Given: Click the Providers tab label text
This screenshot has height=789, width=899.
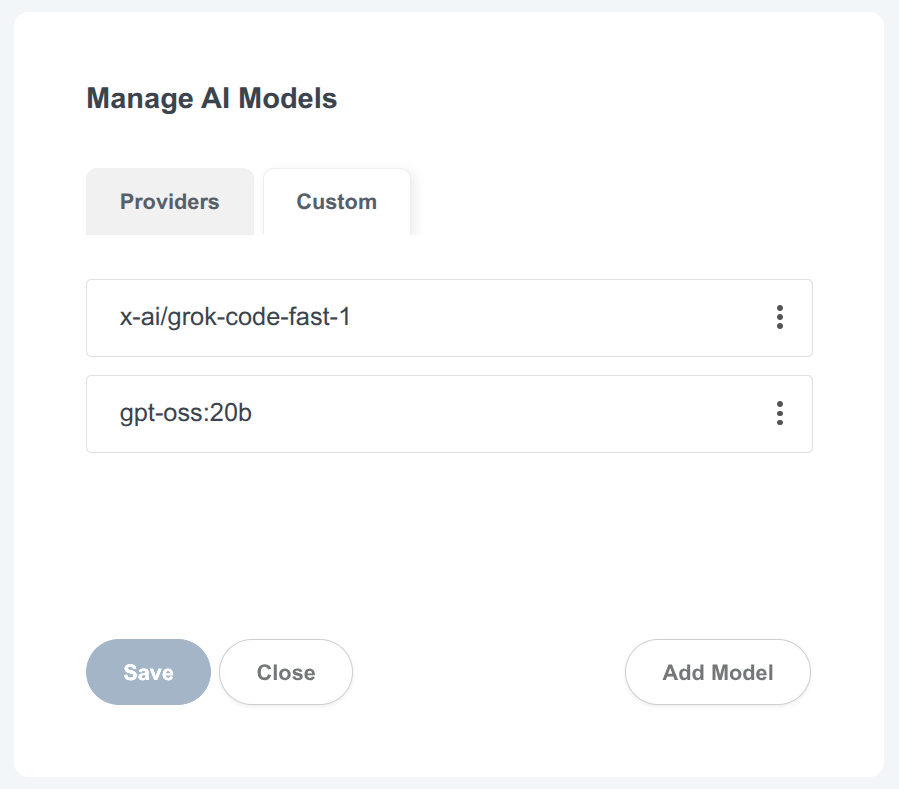Looking at the screenshot, I should 169,201.
